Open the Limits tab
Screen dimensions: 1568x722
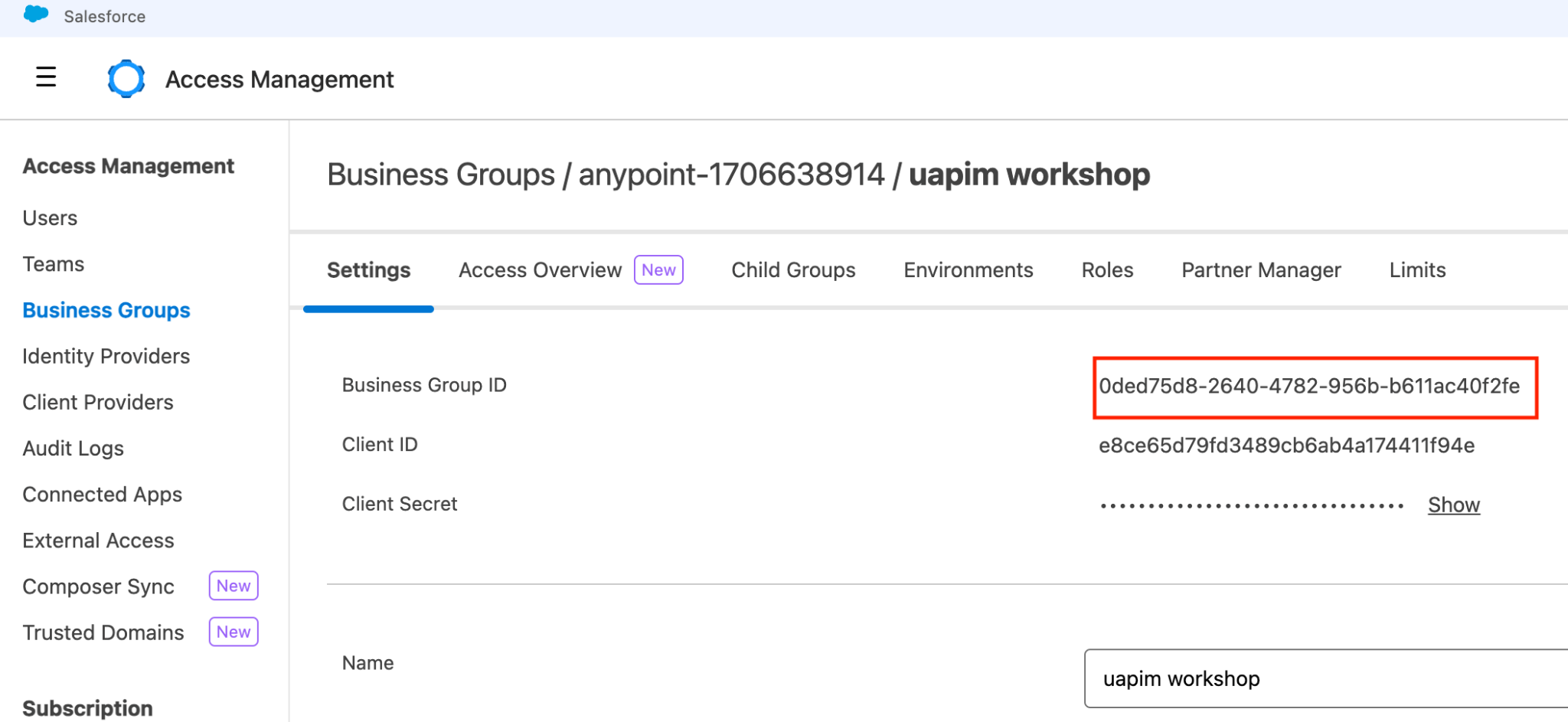(1417, 270)
